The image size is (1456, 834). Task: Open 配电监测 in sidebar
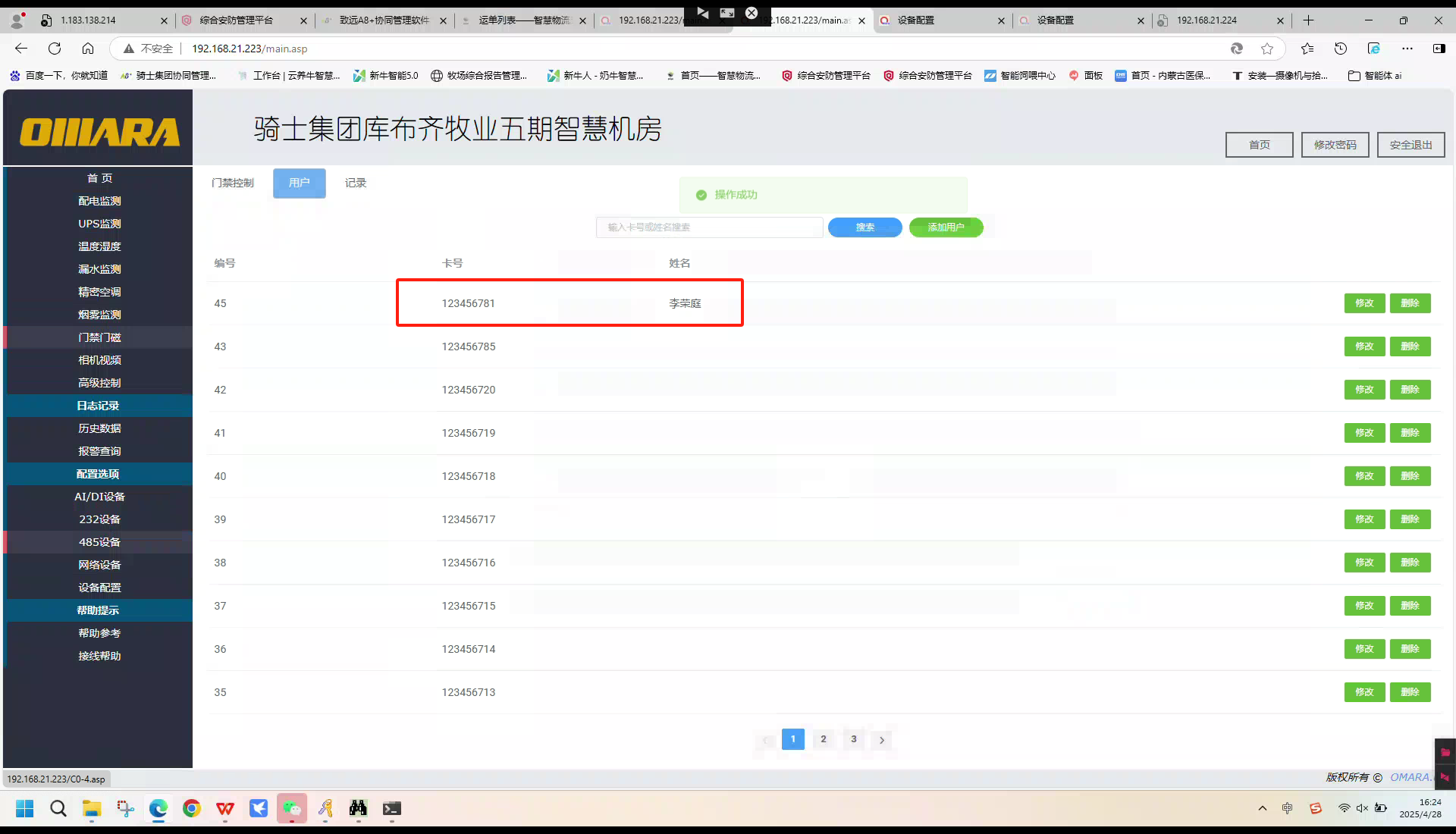99,201
